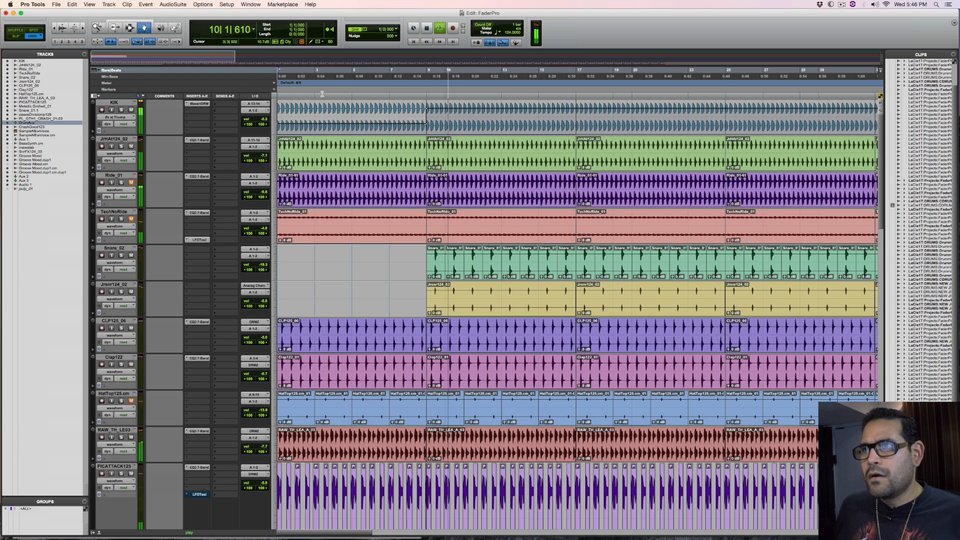This screenshot has height=540, width=960.
Task: Click the Snare_02 track name button
Action: [x=115, y=248]
